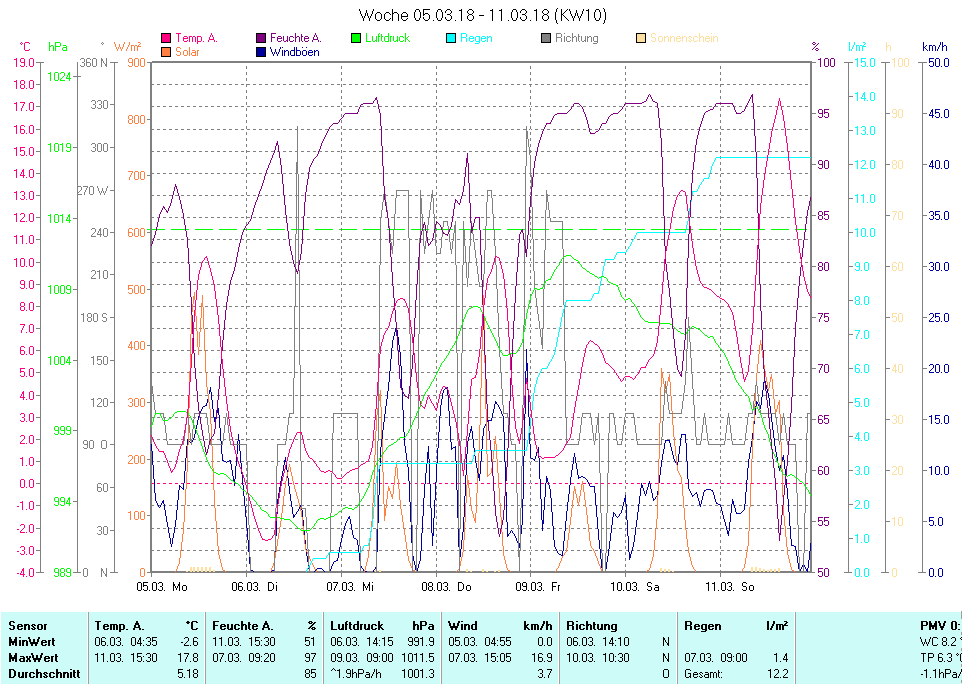962x684 pixels.
Task: Select the 'Feuchte A.' legend label
Action: click(296, 38)
